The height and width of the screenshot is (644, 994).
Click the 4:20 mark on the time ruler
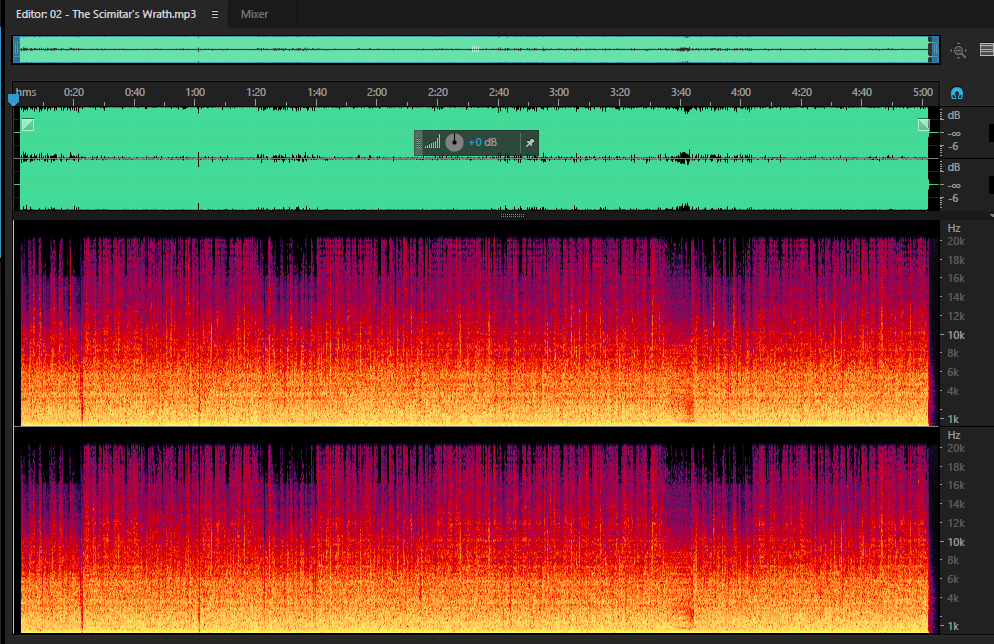point(801,93)
